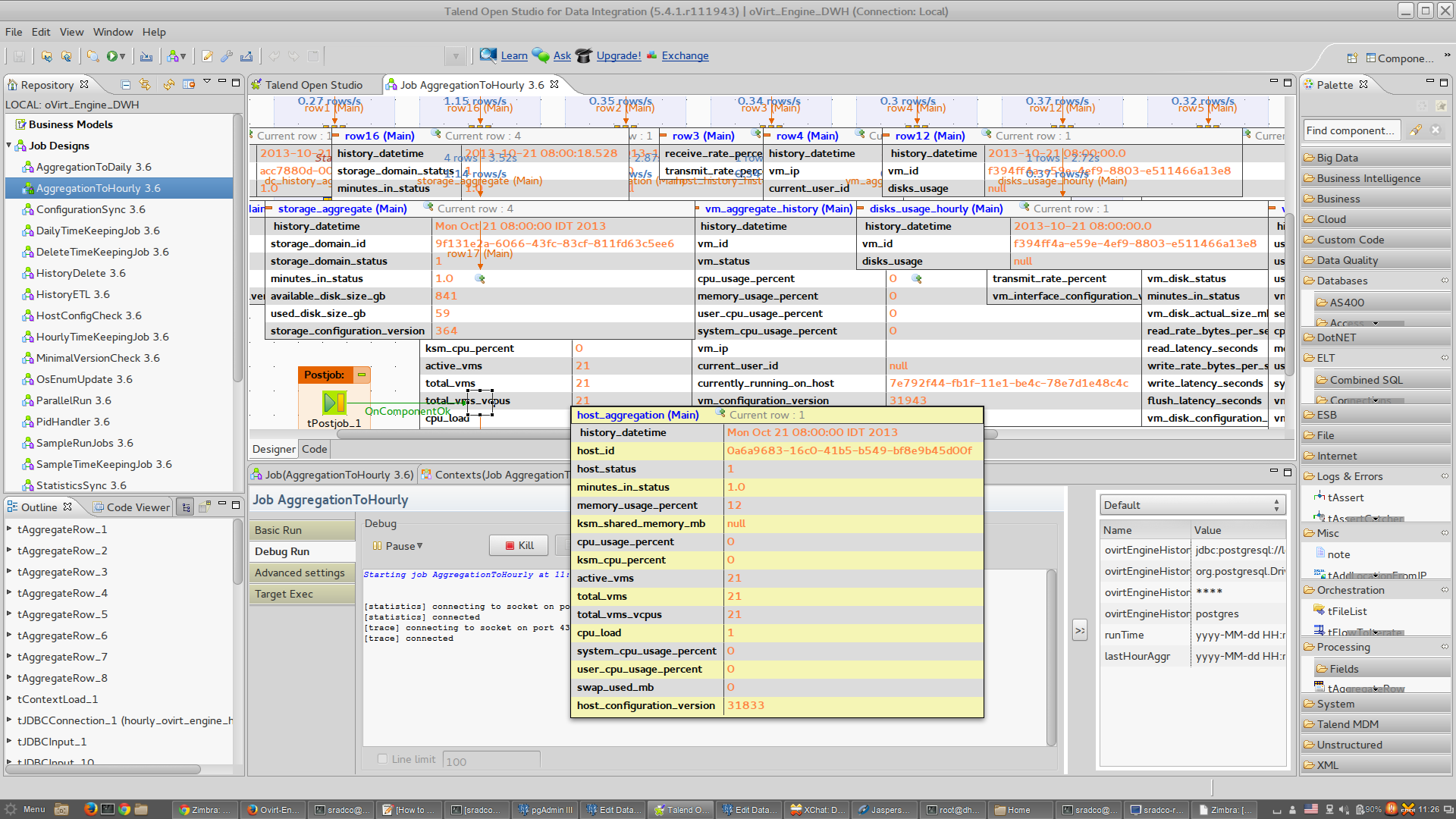This screenshot has height=819, width=1456.
Task: Open Chrome from the taskbar launcher
Action: coord(124,809)
